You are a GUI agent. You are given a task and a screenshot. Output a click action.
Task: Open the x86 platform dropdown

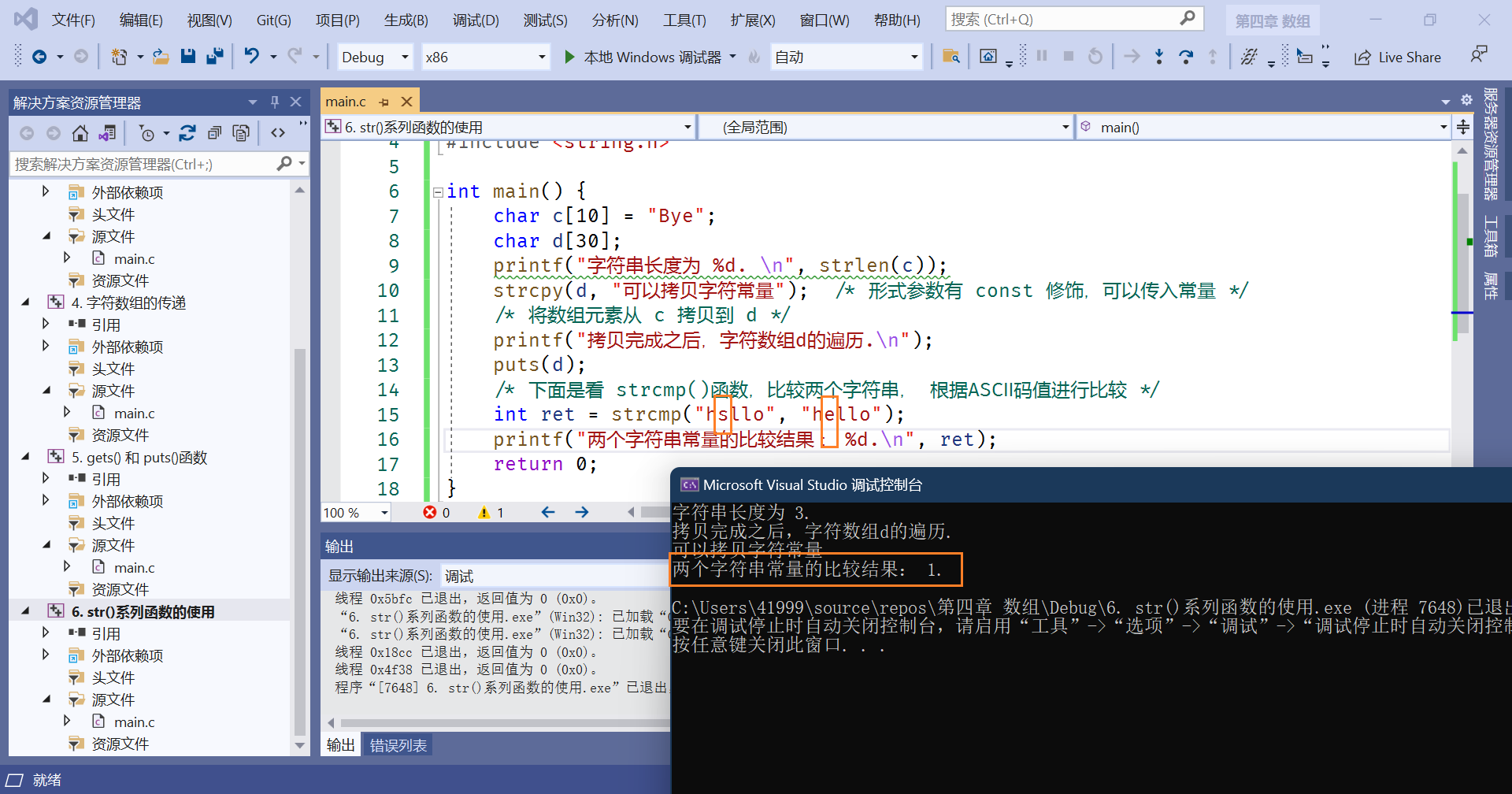(x=484, y=57)
